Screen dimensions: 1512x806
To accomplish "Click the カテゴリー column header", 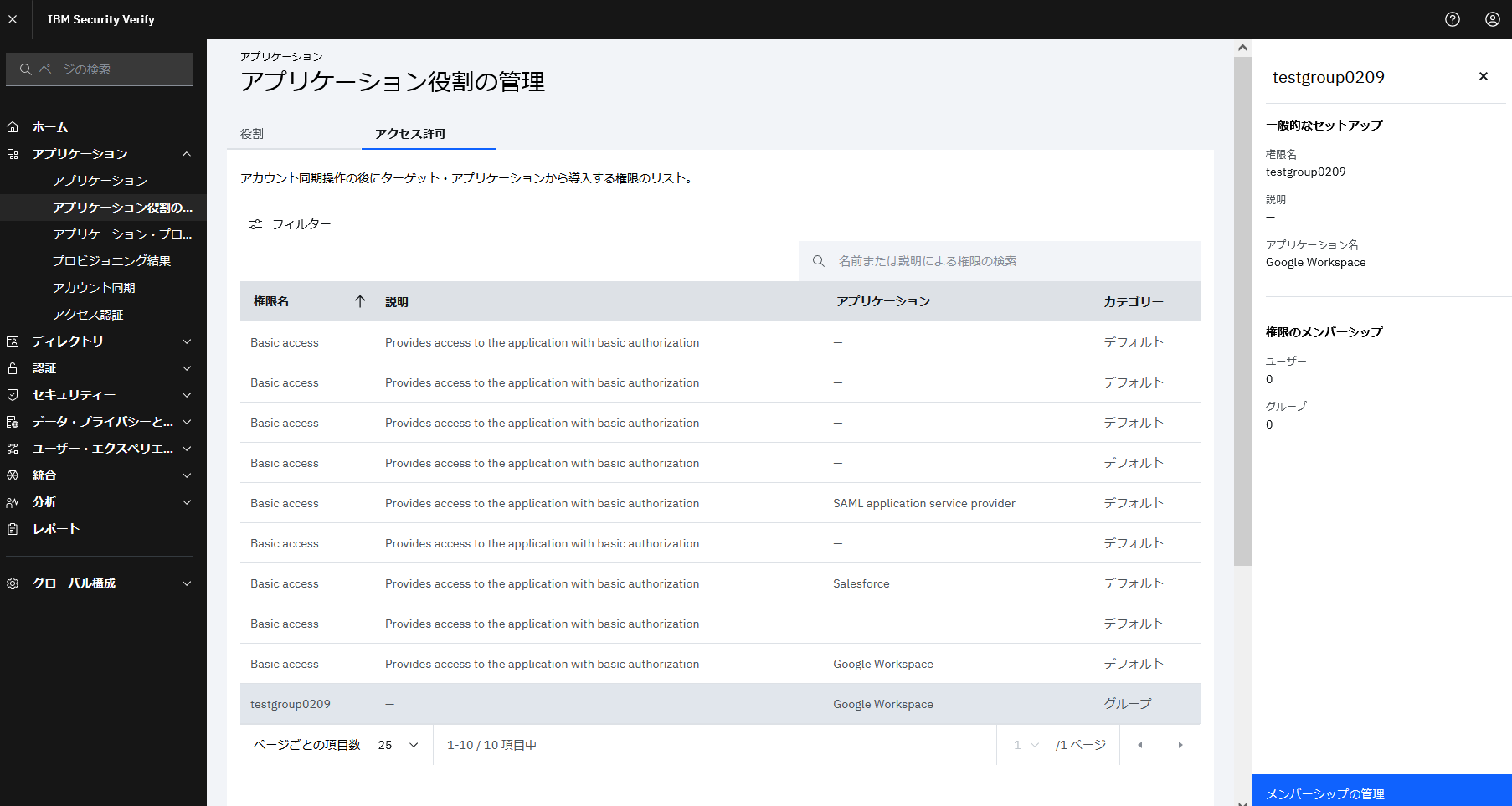I will (x=1134, y=301).
